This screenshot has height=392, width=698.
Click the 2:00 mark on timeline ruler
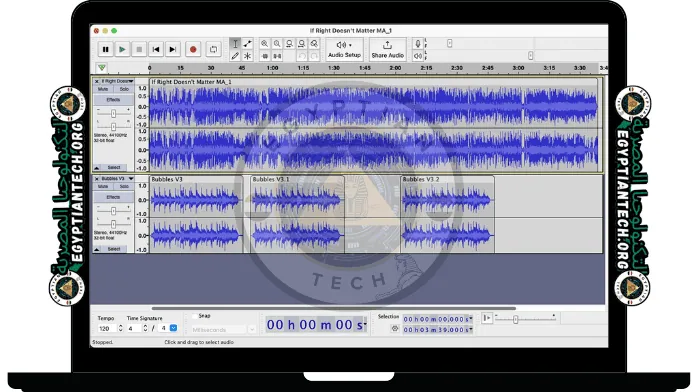coord(395,68)
